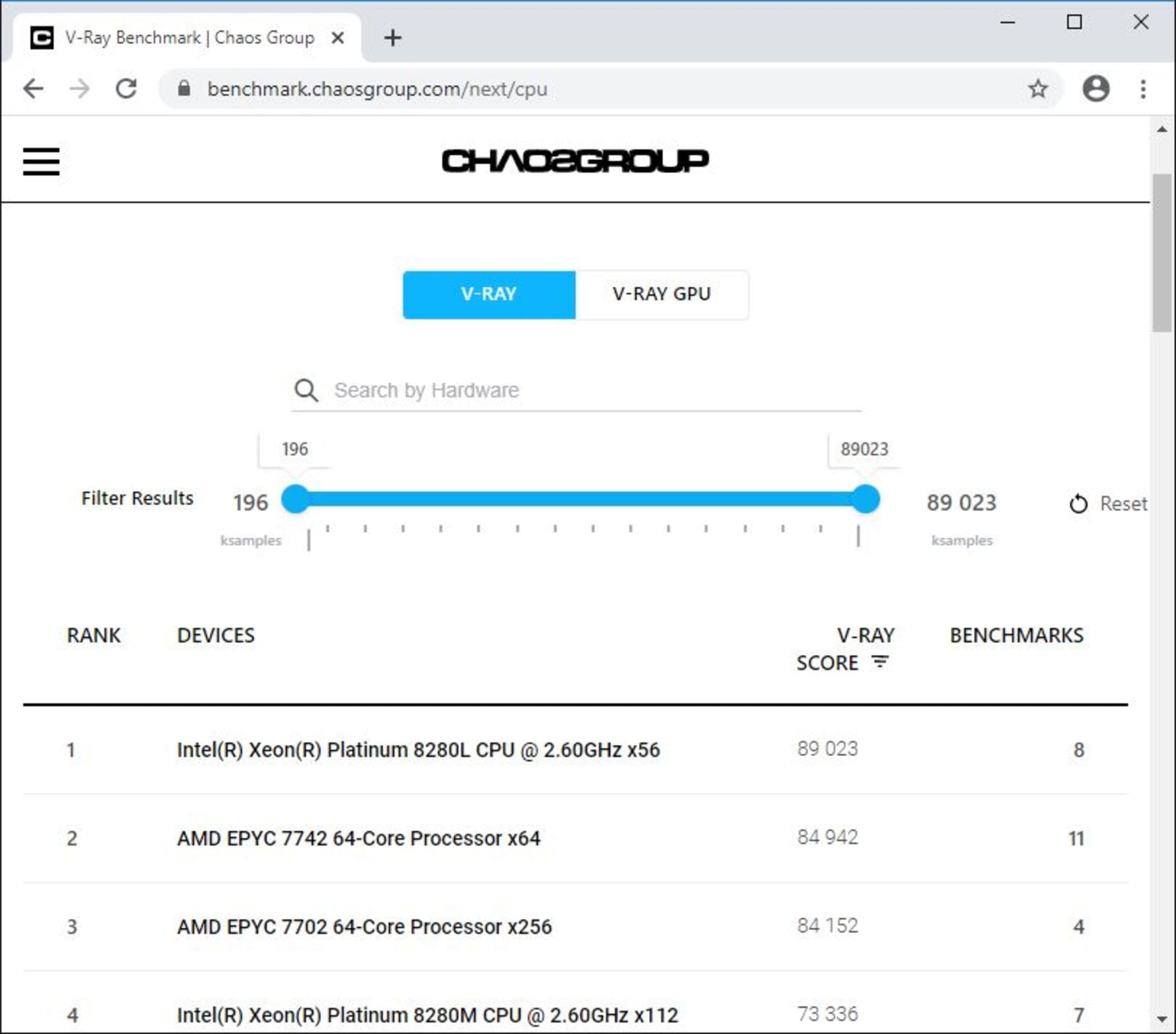Click the Chaos Group logo
The height and width of the screenshot is (1034, 1176).
575,161
